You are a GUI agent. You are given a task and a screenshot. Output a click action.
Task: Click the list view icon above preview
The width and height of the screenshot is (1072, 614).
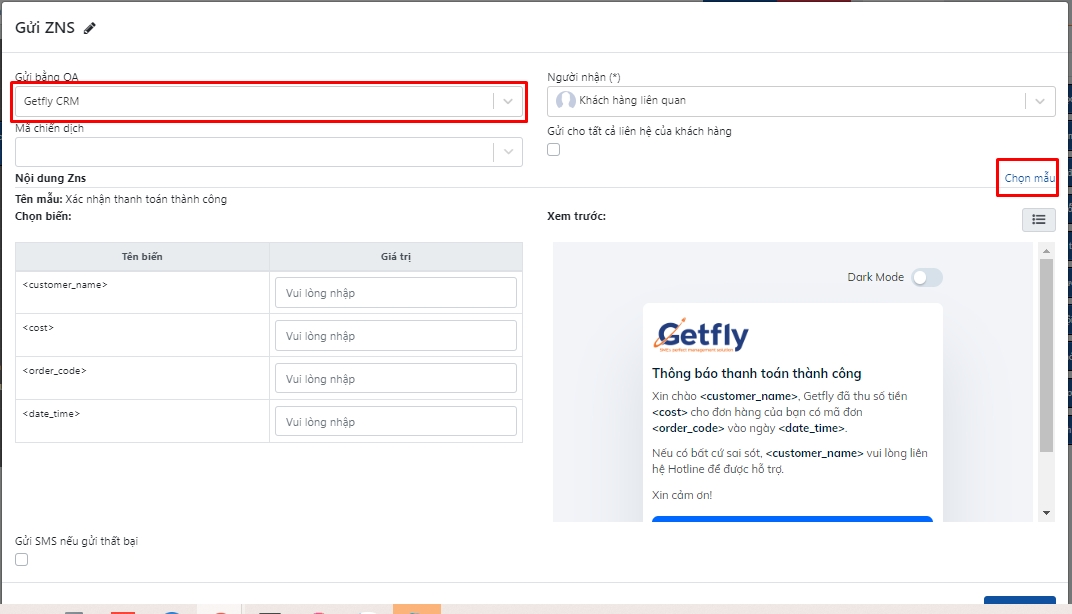pyautogui.click(x=1038, y=220)
